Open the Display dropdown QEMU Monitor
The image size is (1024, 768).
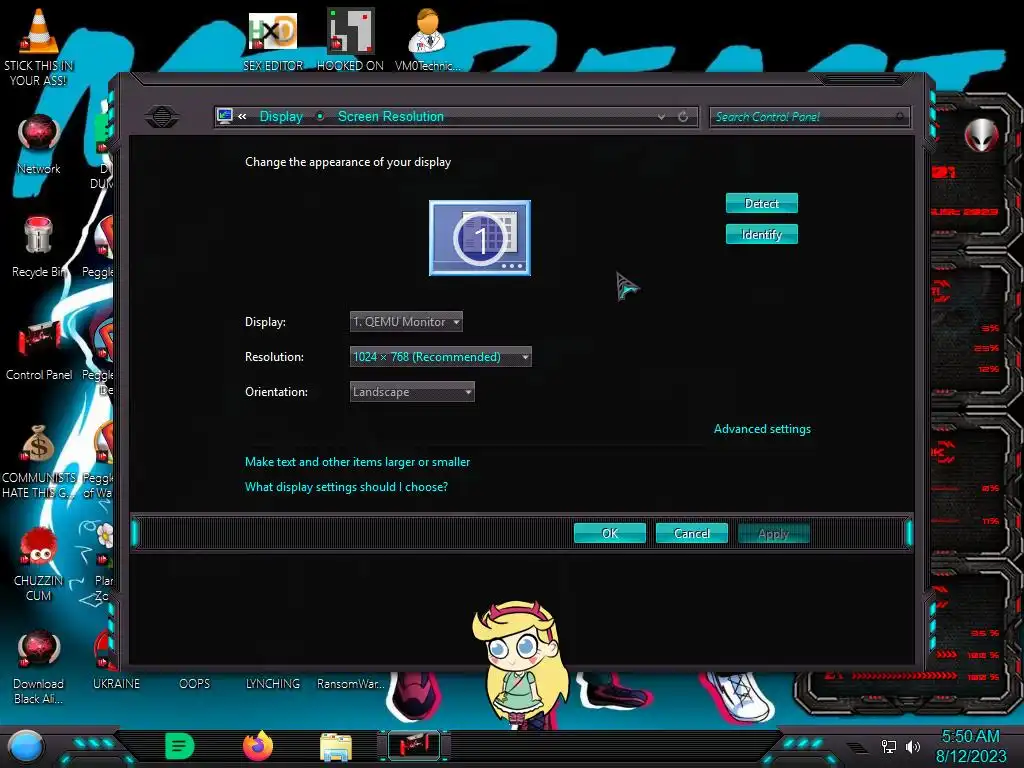click(x=406, y=321)
